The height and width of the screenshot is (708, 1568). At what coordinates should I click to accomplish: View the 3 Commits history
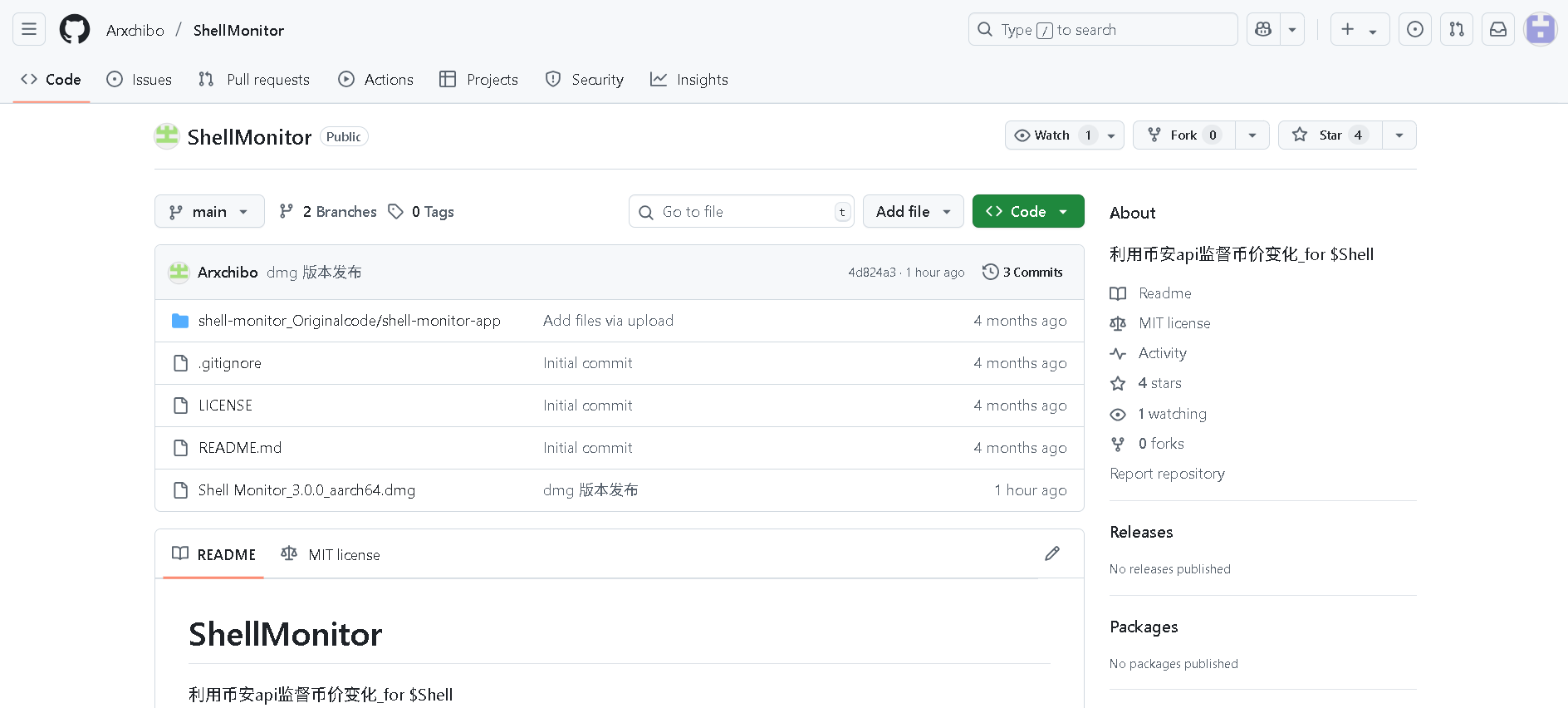click(1022, 273)
